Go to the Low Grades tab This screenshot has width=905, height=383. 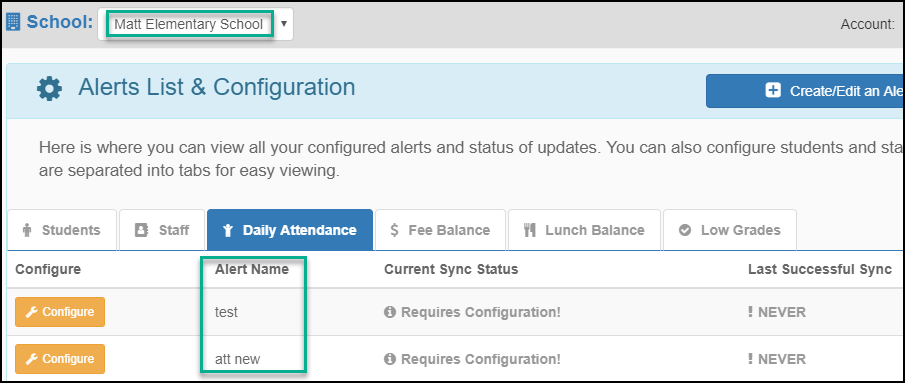tap(730, 230)
